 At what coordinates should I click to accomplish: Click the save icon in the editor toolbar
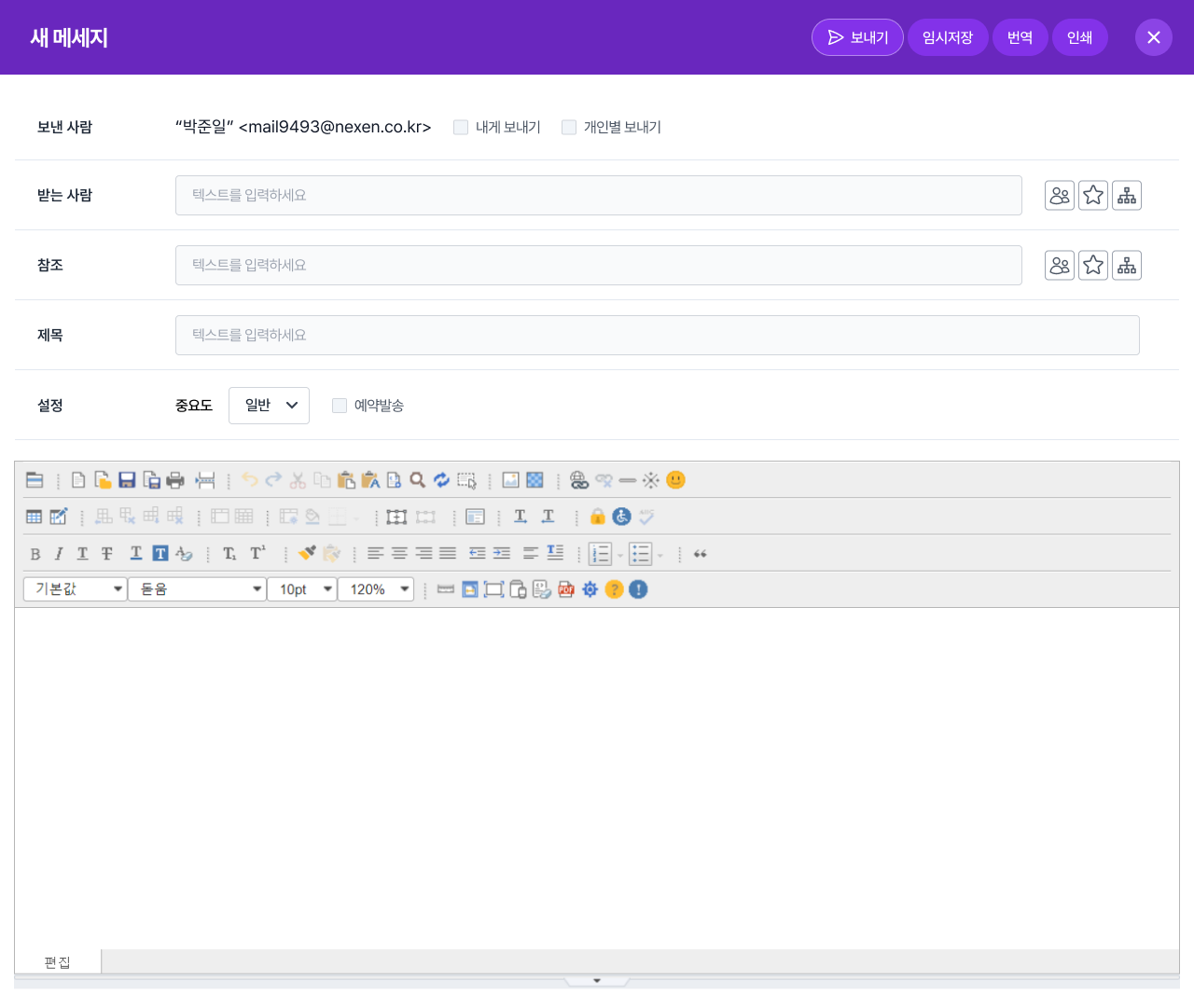pos(127,480)
